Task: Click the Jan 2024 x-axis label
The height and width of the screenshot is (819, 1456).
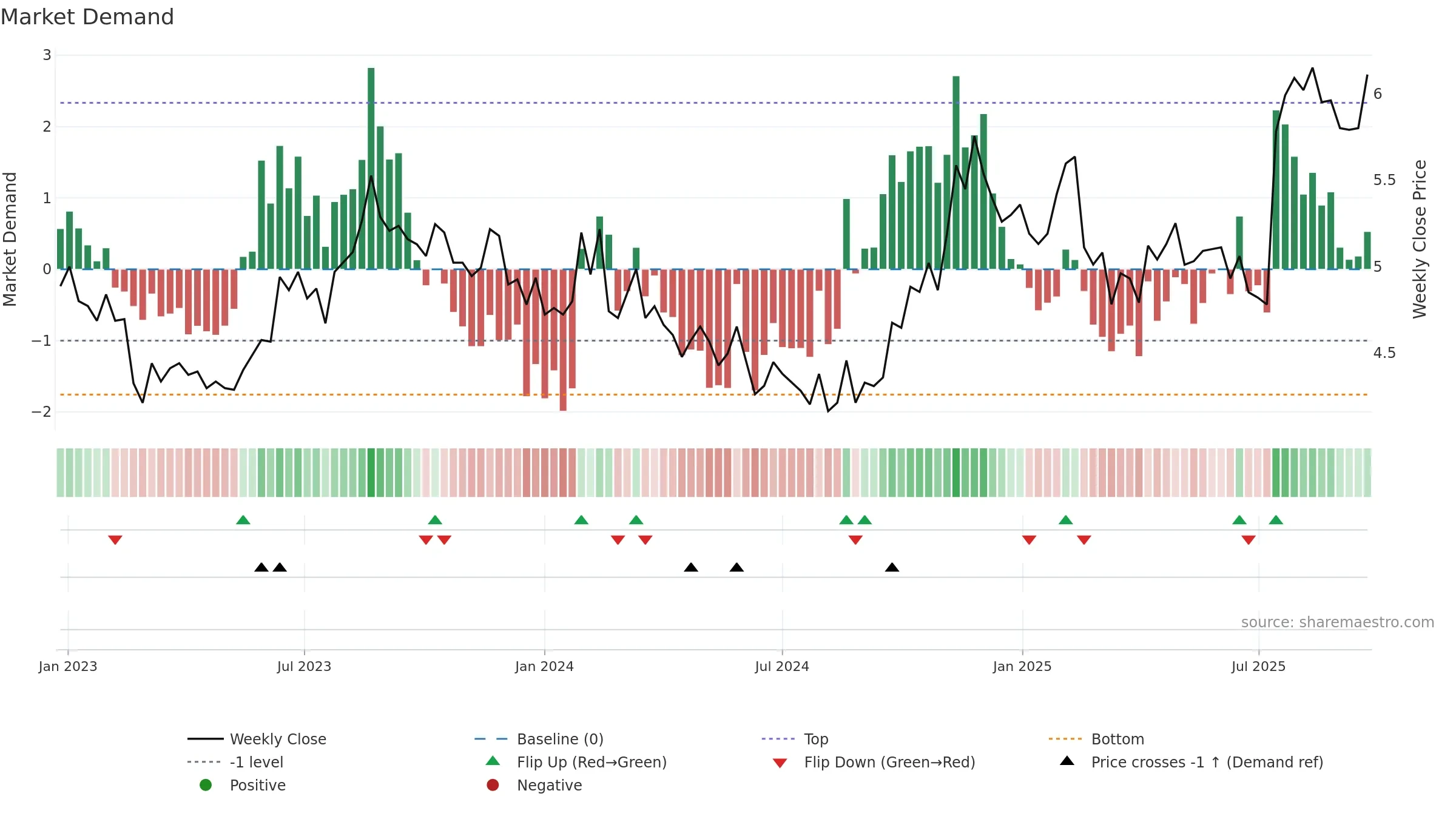Action: pyautogui.click(x=544, y=666)
